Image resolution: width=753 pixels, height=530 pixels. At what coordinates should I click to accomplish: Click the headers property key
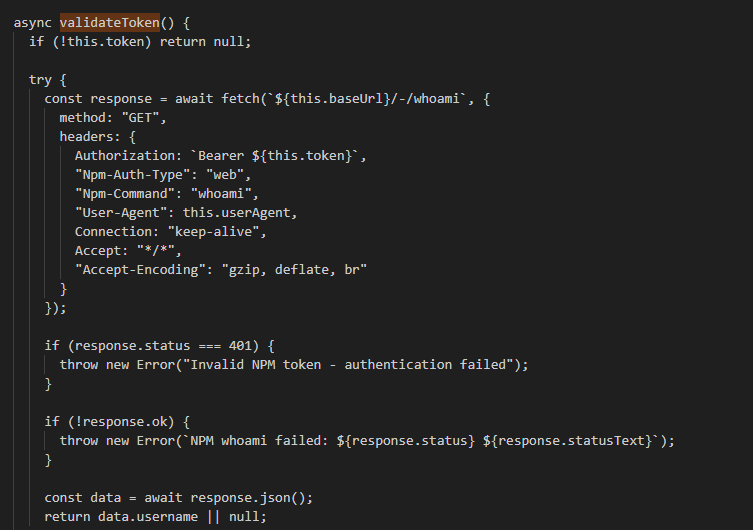(90, 136)
